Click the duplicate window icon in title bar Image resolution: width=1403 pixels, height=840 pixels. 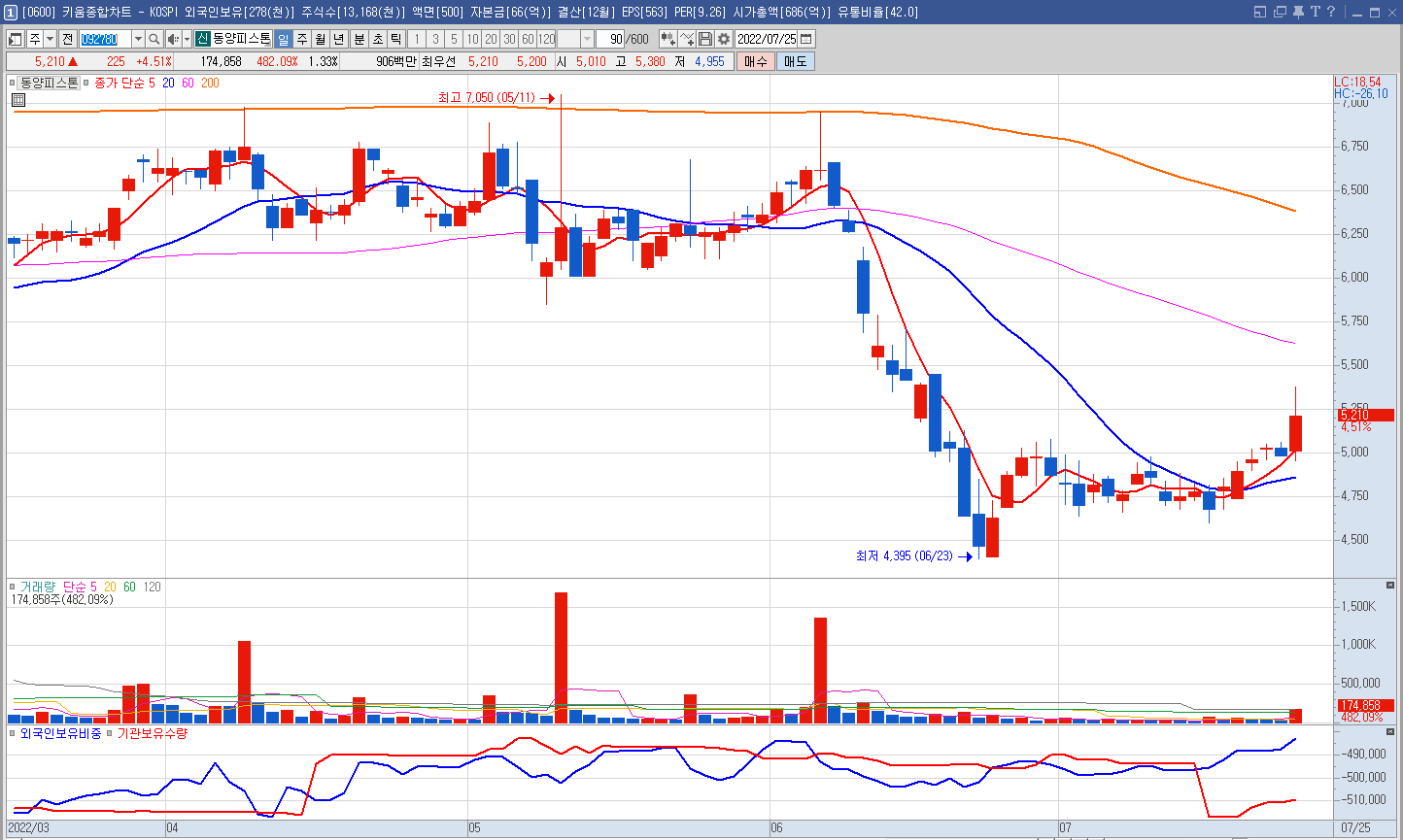[1280, 12]
